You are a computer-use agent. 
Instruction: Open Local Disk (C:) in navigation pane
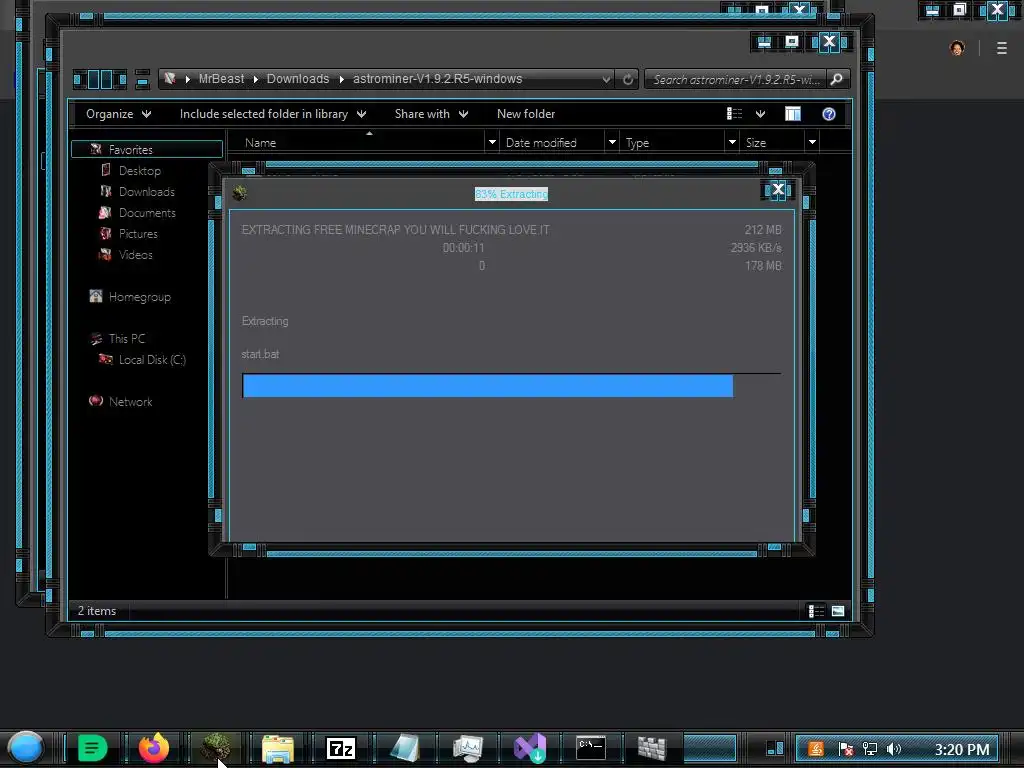[152, 360]
